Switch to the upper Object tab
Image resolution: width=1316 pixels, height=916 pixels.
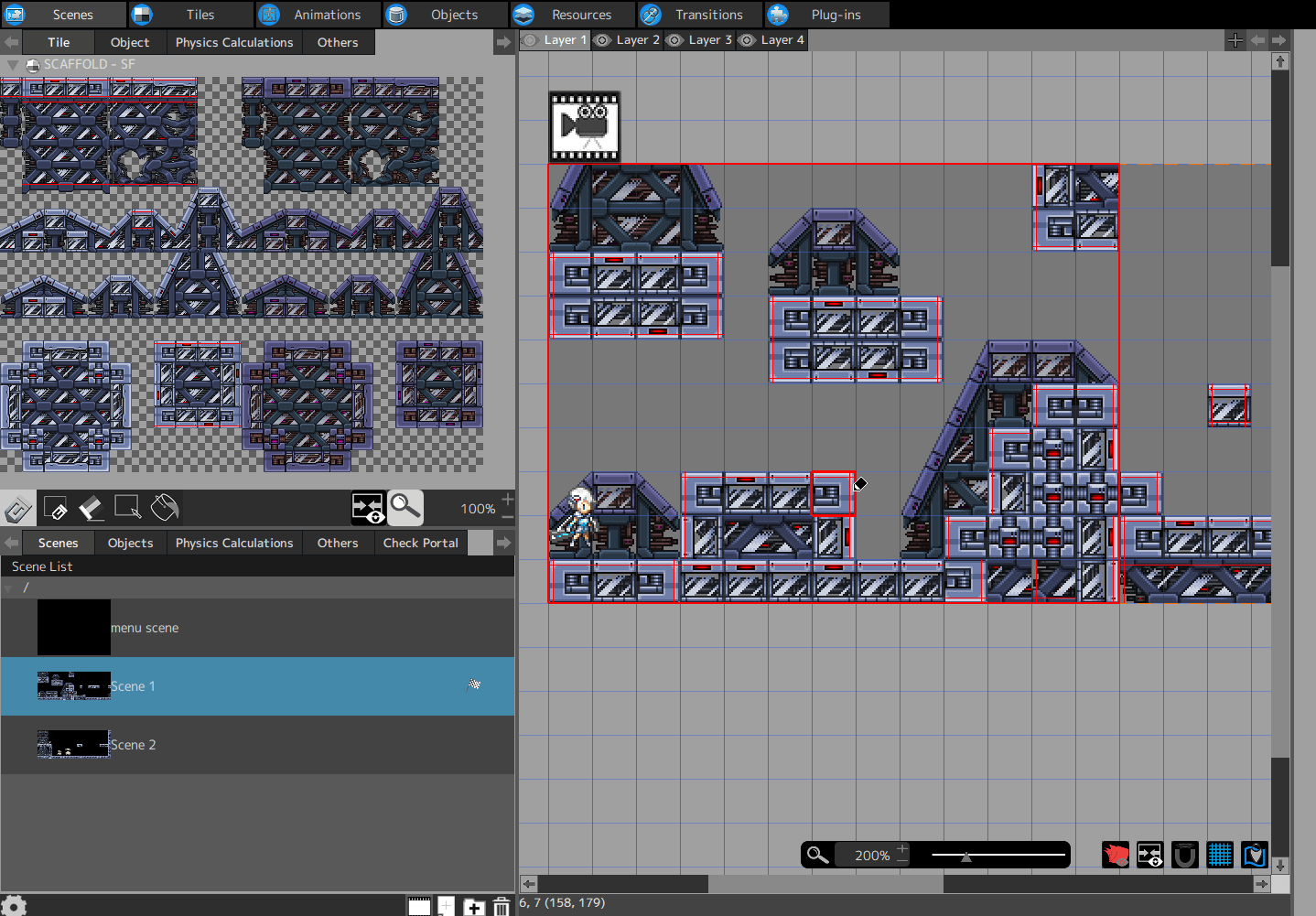[130, 42]
